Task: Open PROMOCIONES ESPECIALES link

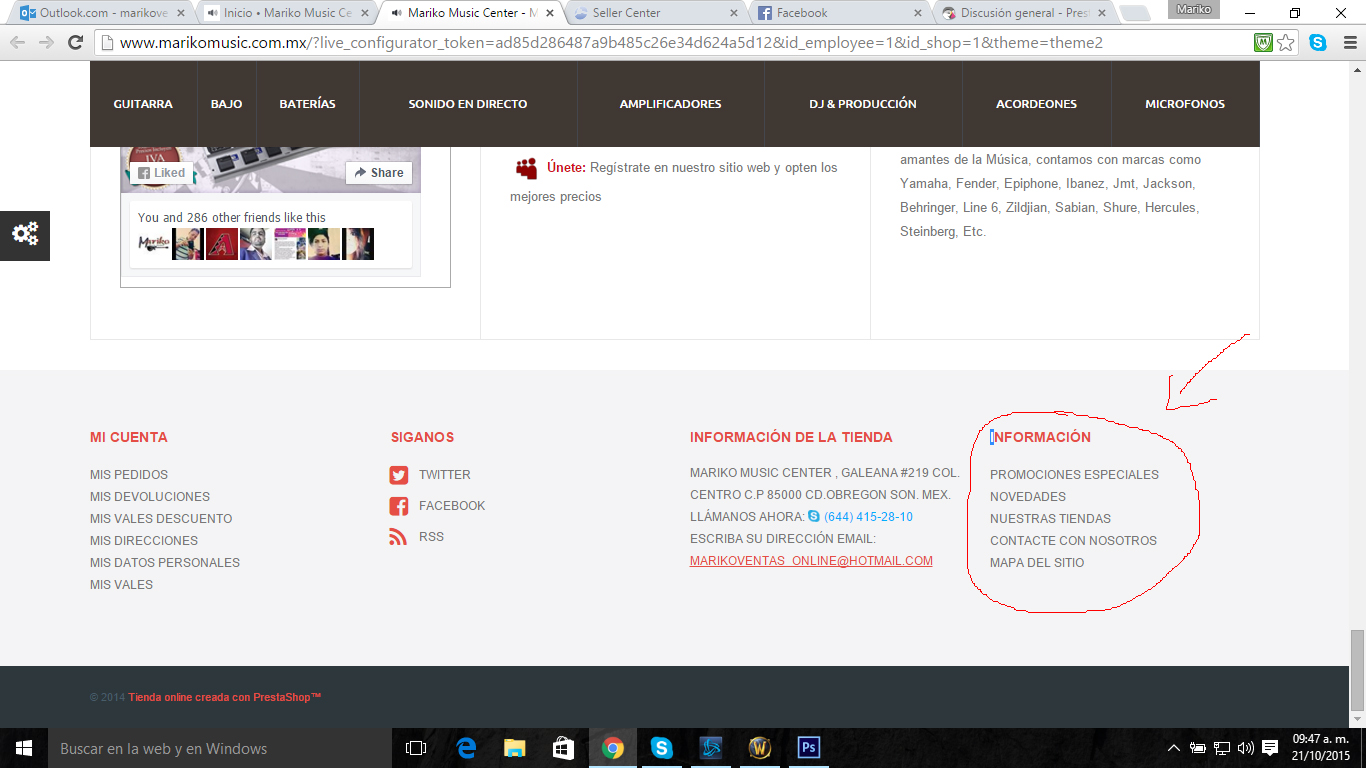Action: (1074, 475)
